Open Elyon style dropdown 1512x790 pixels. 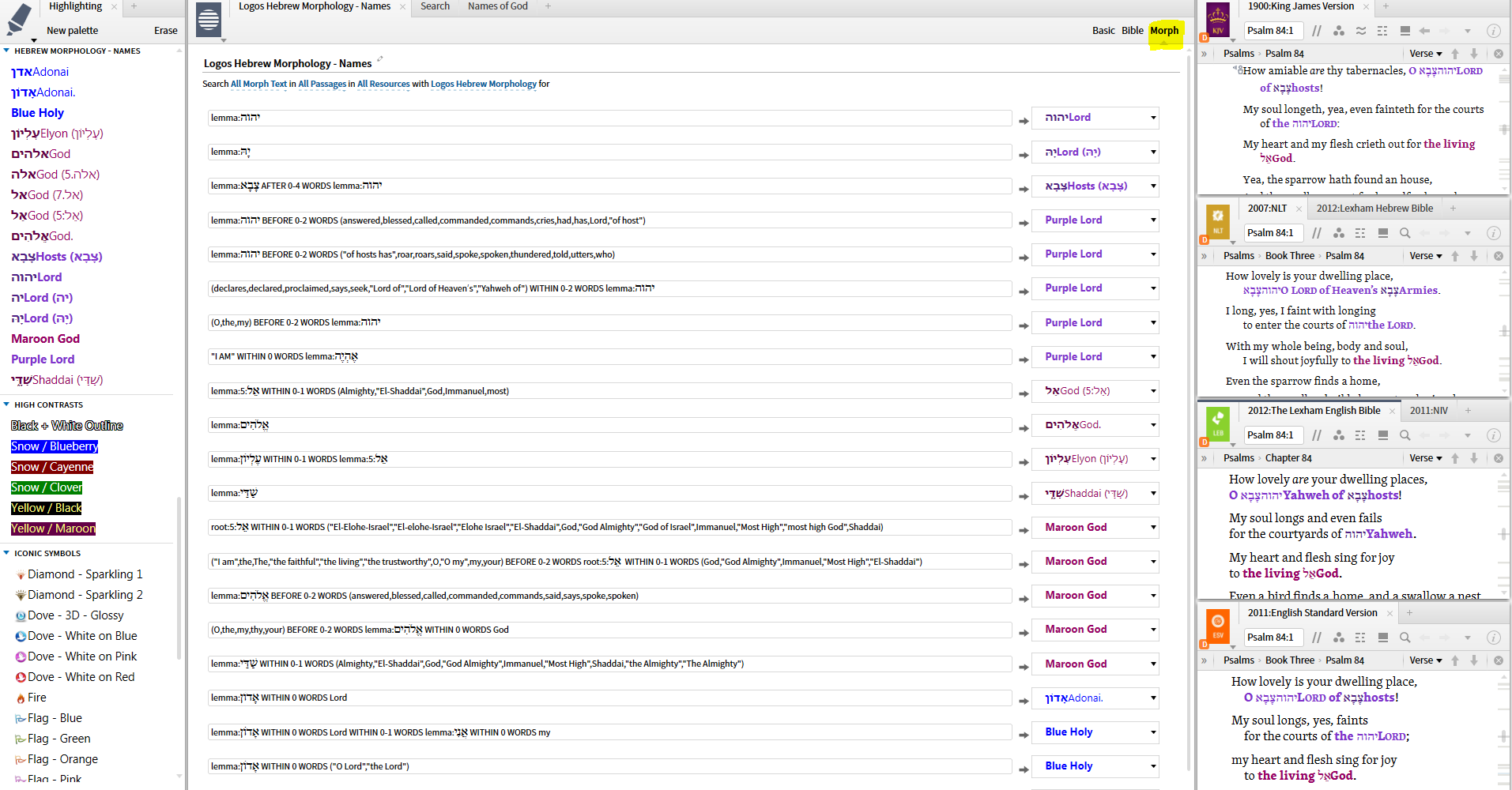pos(1153,459)
